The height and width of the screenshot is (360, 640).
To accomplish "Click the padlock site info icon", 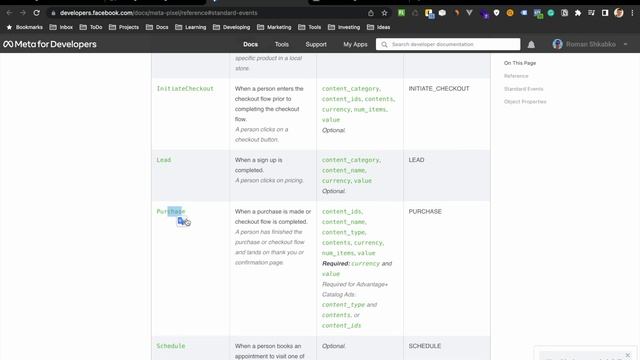I will [x=53, y=13].
